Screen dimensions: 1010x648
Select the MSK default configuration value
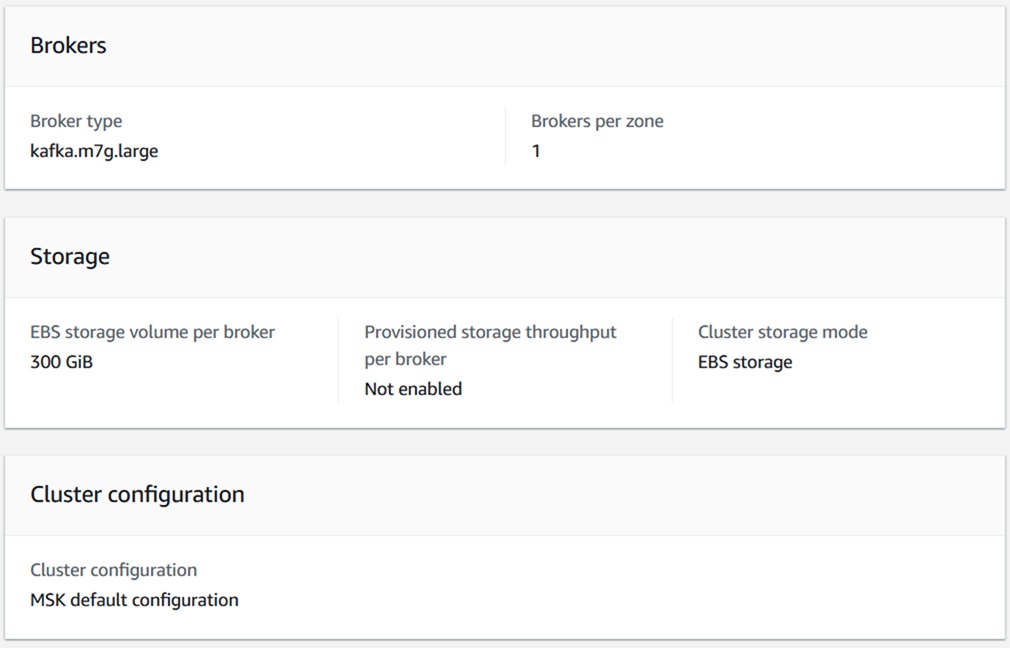click(x=134, y=600)
